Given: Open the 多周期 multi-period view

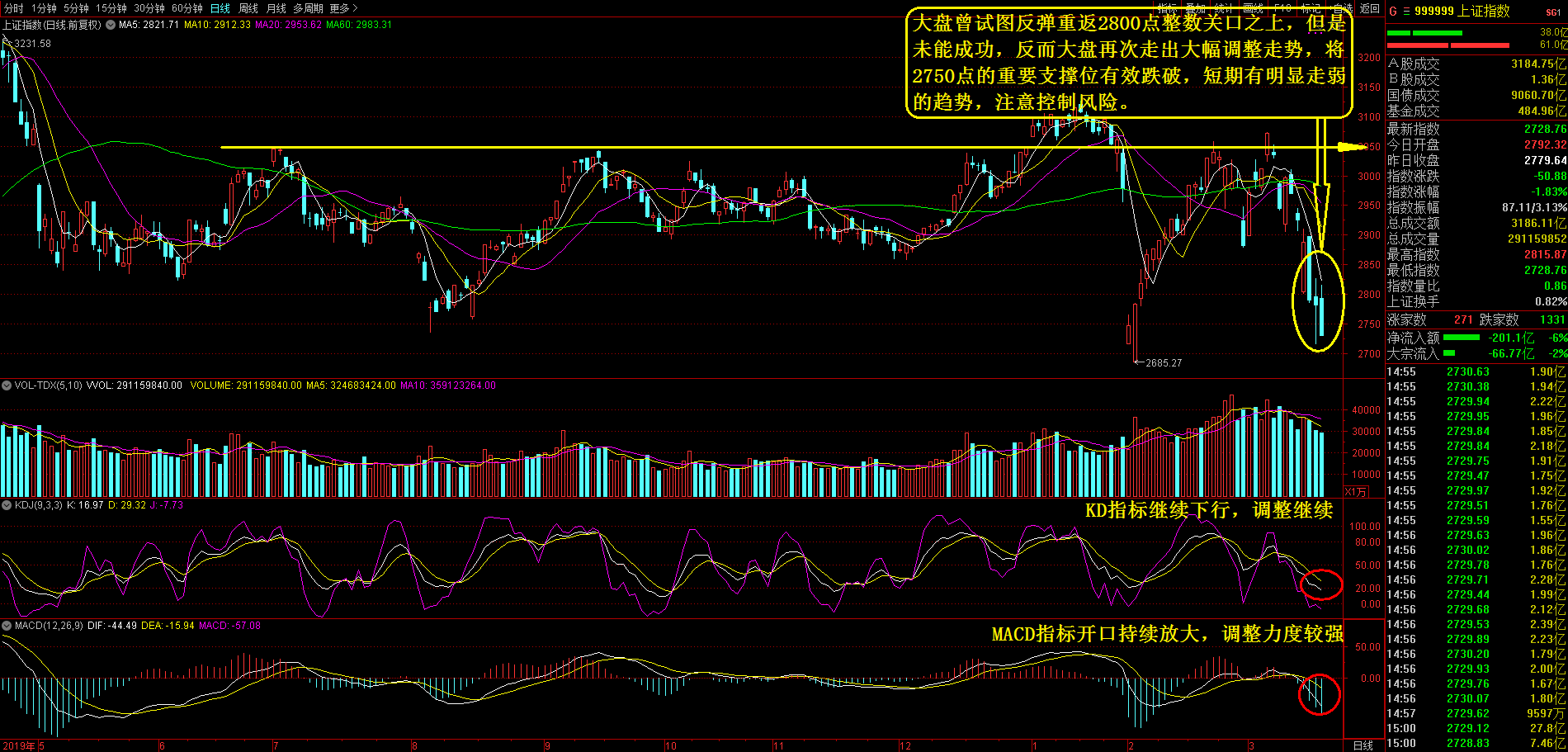Looking at the screenshot, I should pyautogui.click(x=308, y=8).
